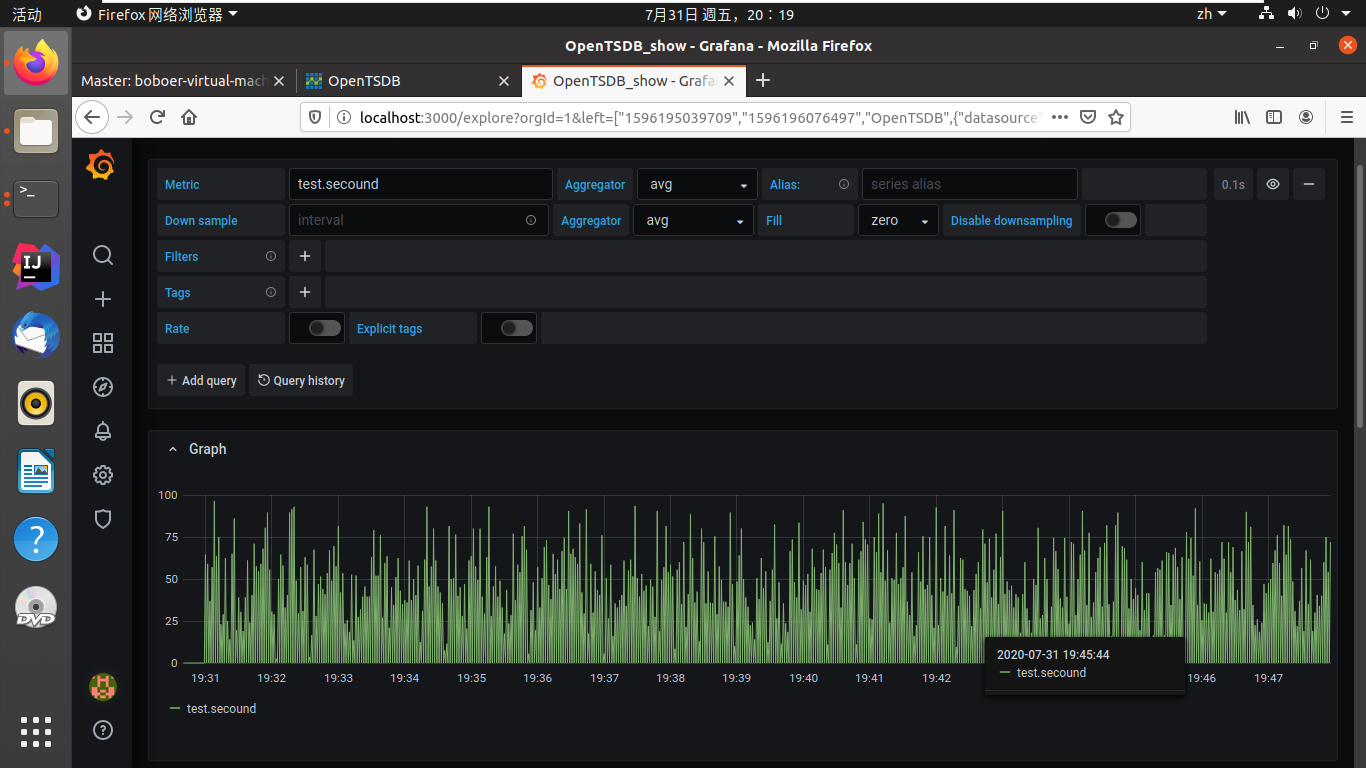
Task: Open user avatar profile in sidebar
Action: pyautogui.click(x=102, y=686)
